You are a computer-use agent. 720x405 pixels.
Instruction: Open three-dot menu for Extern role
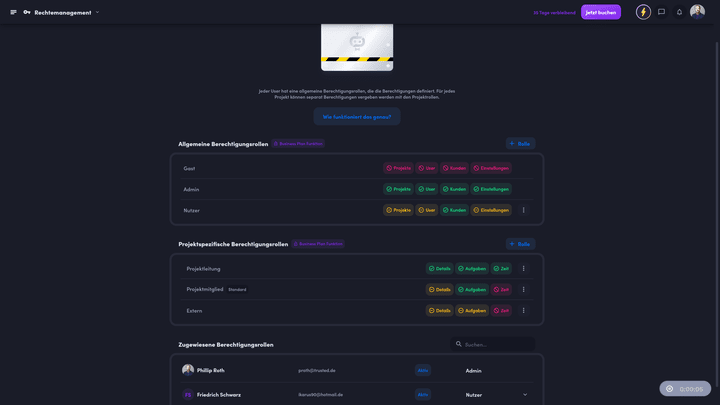pos(523,310)
